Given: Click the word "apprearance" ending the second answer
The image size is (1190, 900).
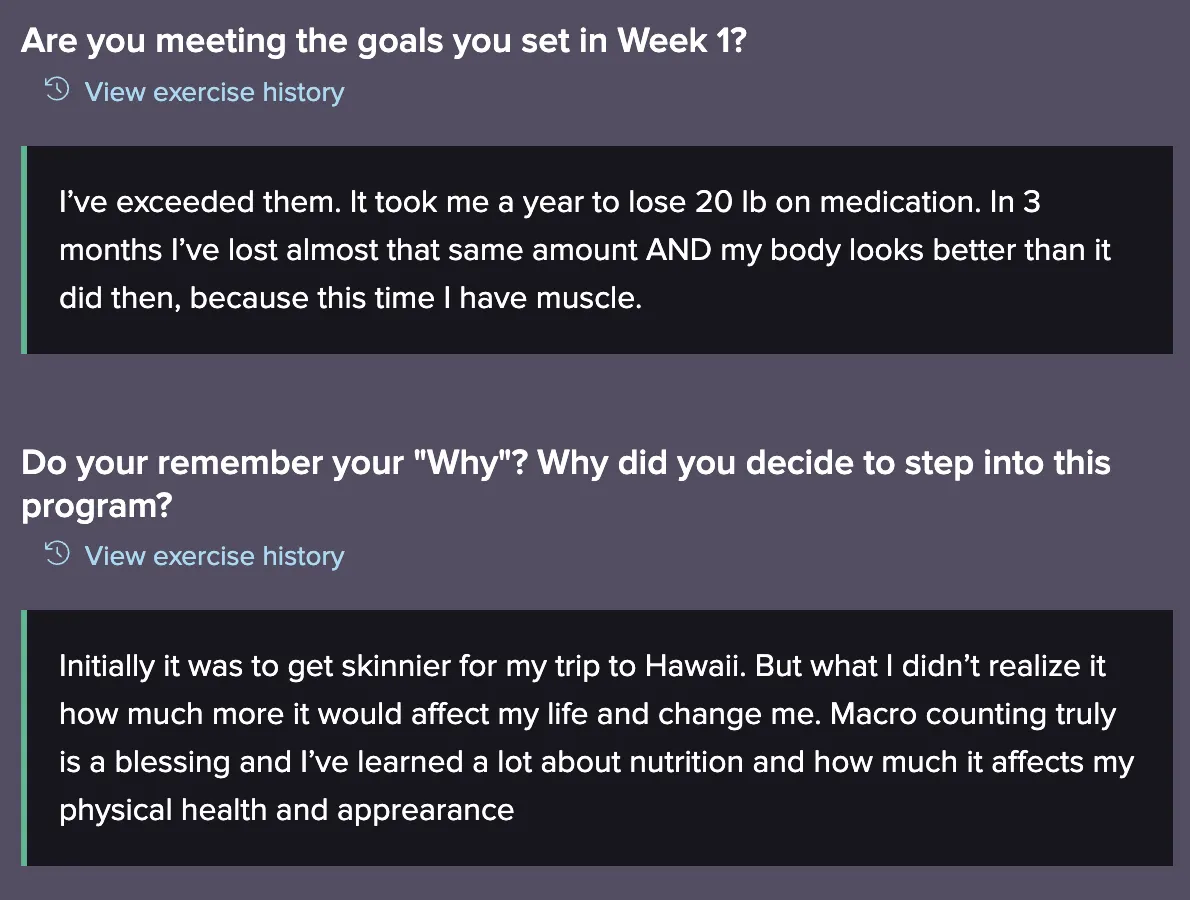Looking at the screenshot, I should [x=426, y=810].
